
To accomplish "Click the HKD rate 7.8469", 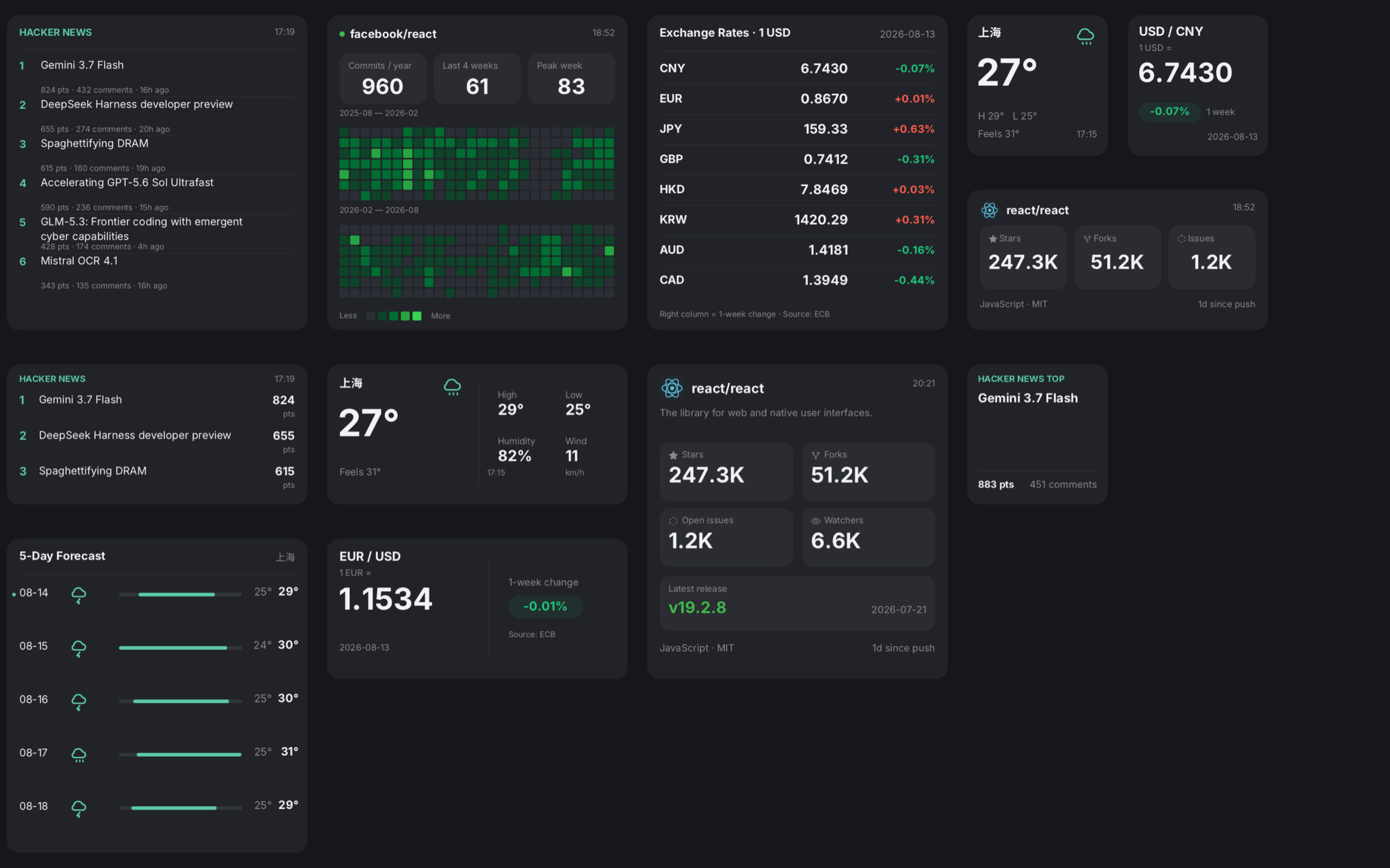I will [x=824, y=189].
